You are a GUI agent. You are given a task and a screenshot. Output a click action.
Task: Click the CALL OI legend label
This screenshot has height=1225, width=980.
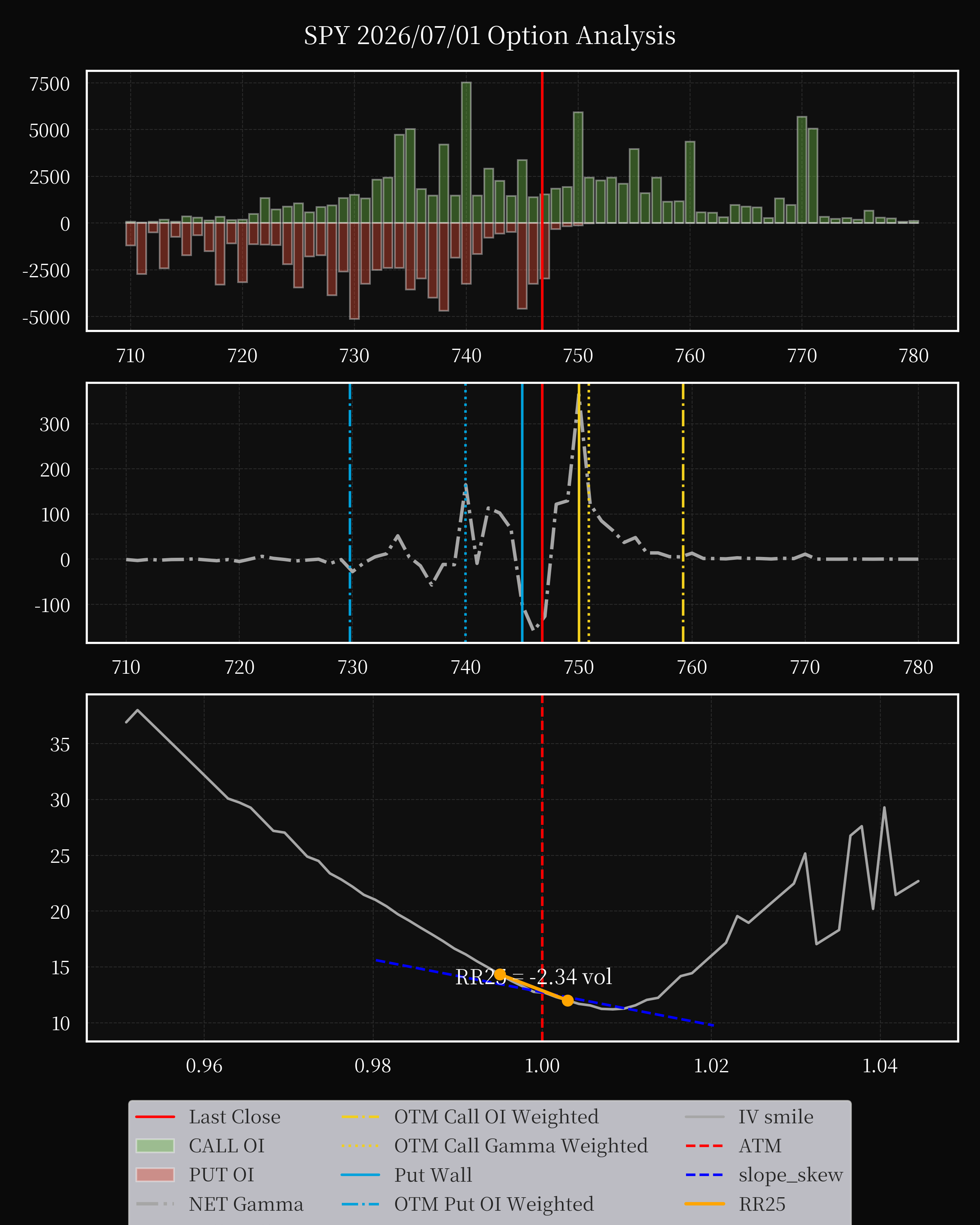pyautogui.click(x=227, y=1146)
